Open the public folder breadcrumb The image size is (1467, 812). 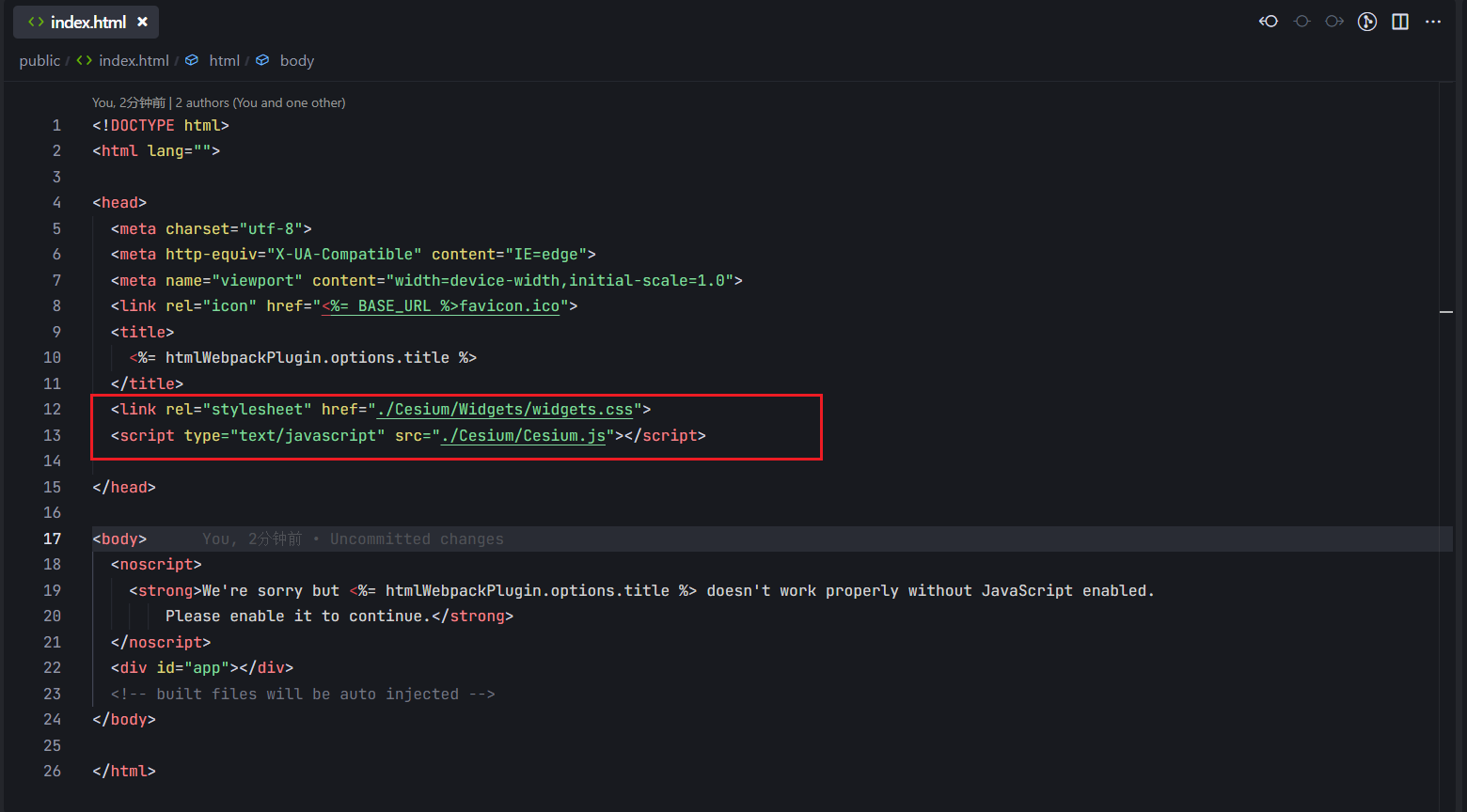[x=39, y=60]
